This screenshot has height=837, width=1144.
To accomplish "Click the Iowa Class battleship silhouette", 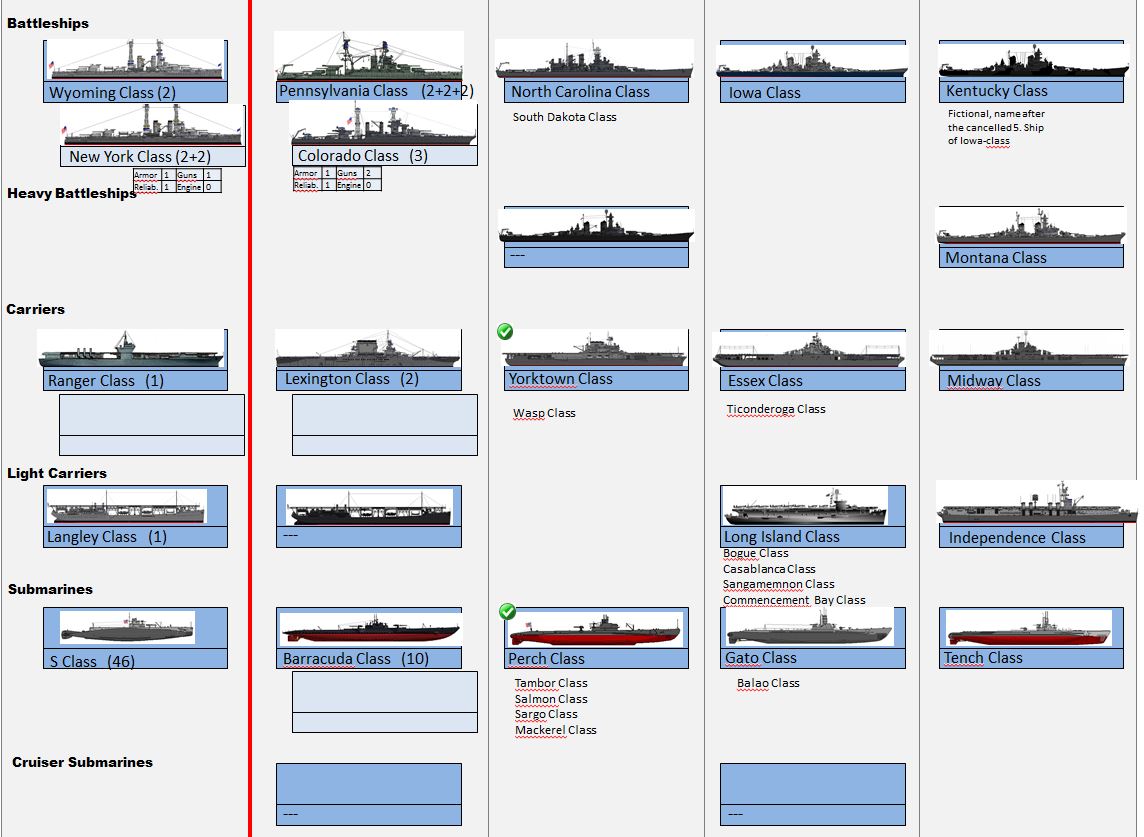I will pyautogui.click(x=811, y=62).
